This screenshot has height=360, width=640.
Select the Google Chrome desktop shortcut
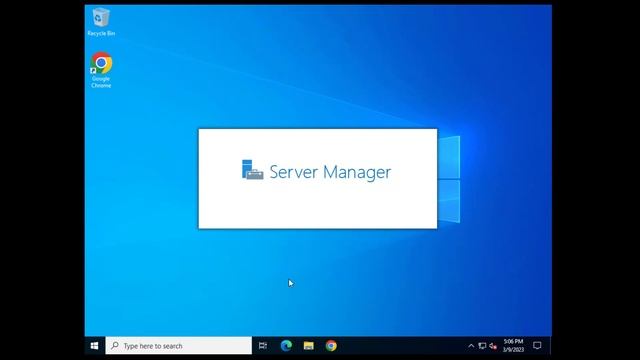[101, 70]
